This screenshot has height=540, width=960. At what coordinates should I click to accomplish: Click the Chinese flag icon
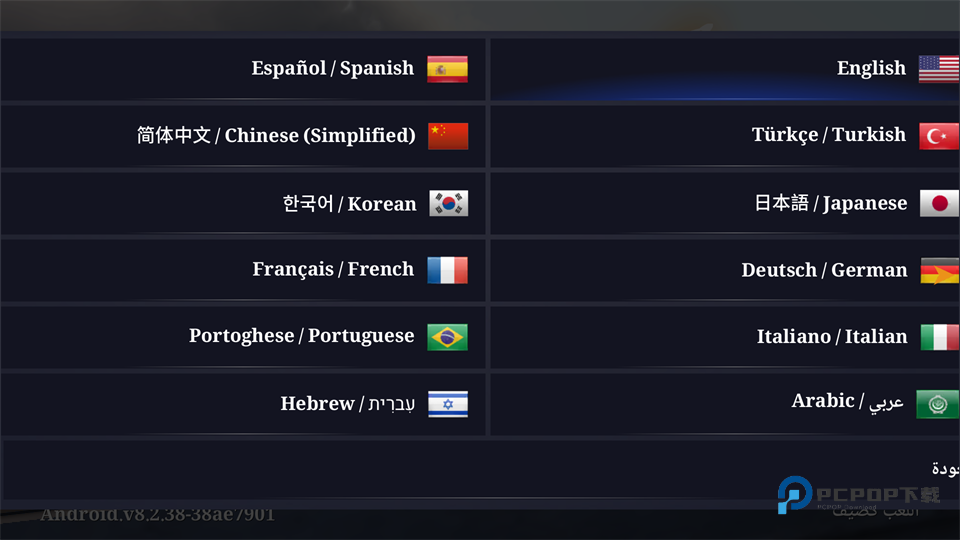[x=447, y=136]
